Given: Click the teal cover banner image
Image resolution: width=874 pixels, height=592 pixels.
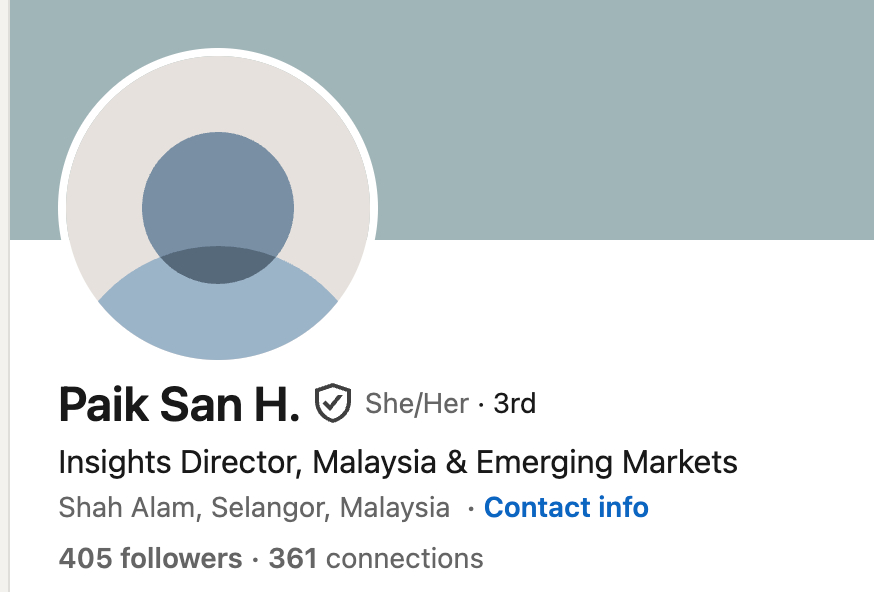Looking at the screenshot, I should 613,120.
